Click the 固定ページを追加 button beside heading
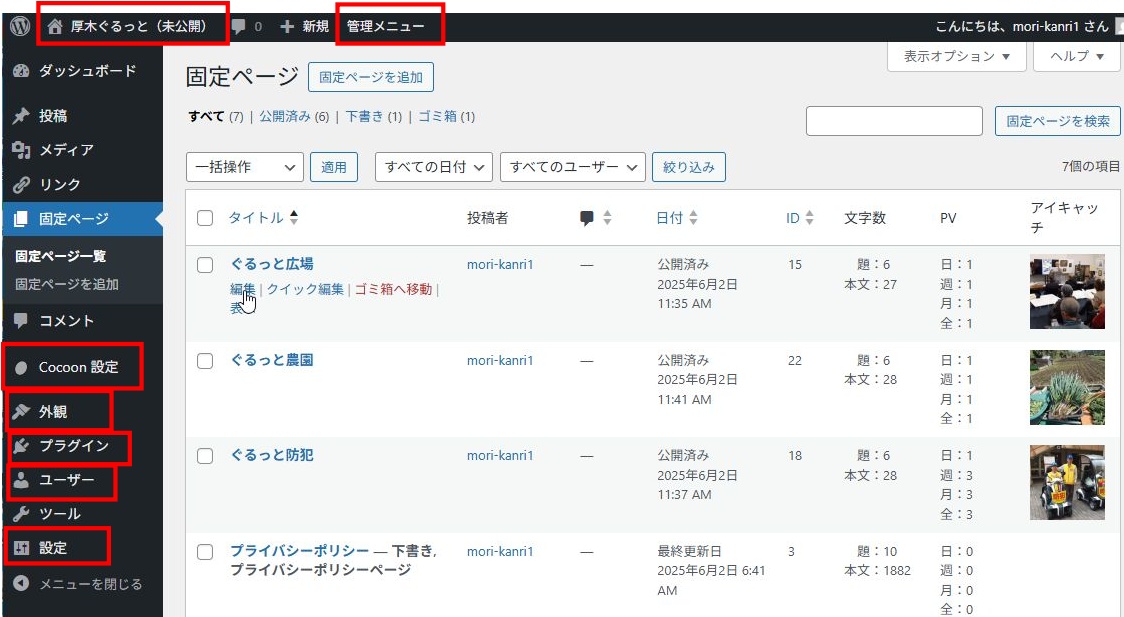 (371, 77)
